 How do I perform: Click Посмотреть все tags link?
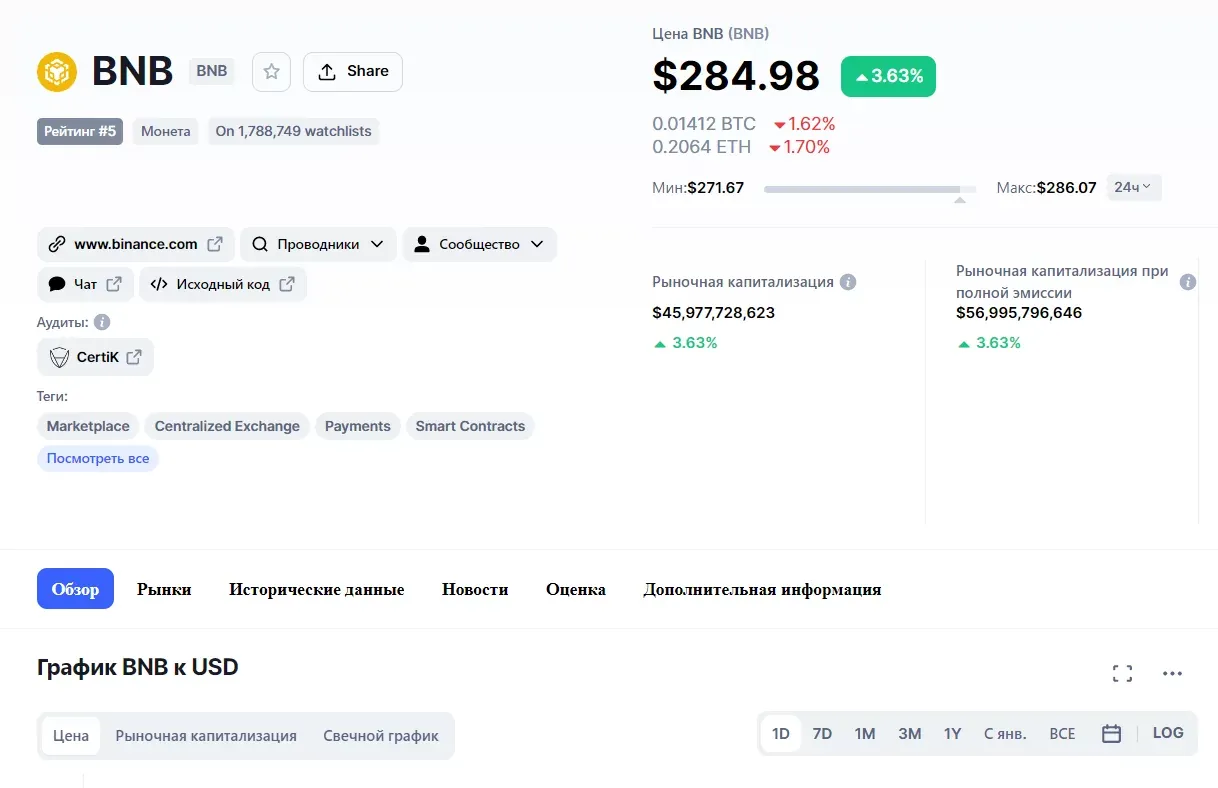pyautogui.click(x=98, y=459)
